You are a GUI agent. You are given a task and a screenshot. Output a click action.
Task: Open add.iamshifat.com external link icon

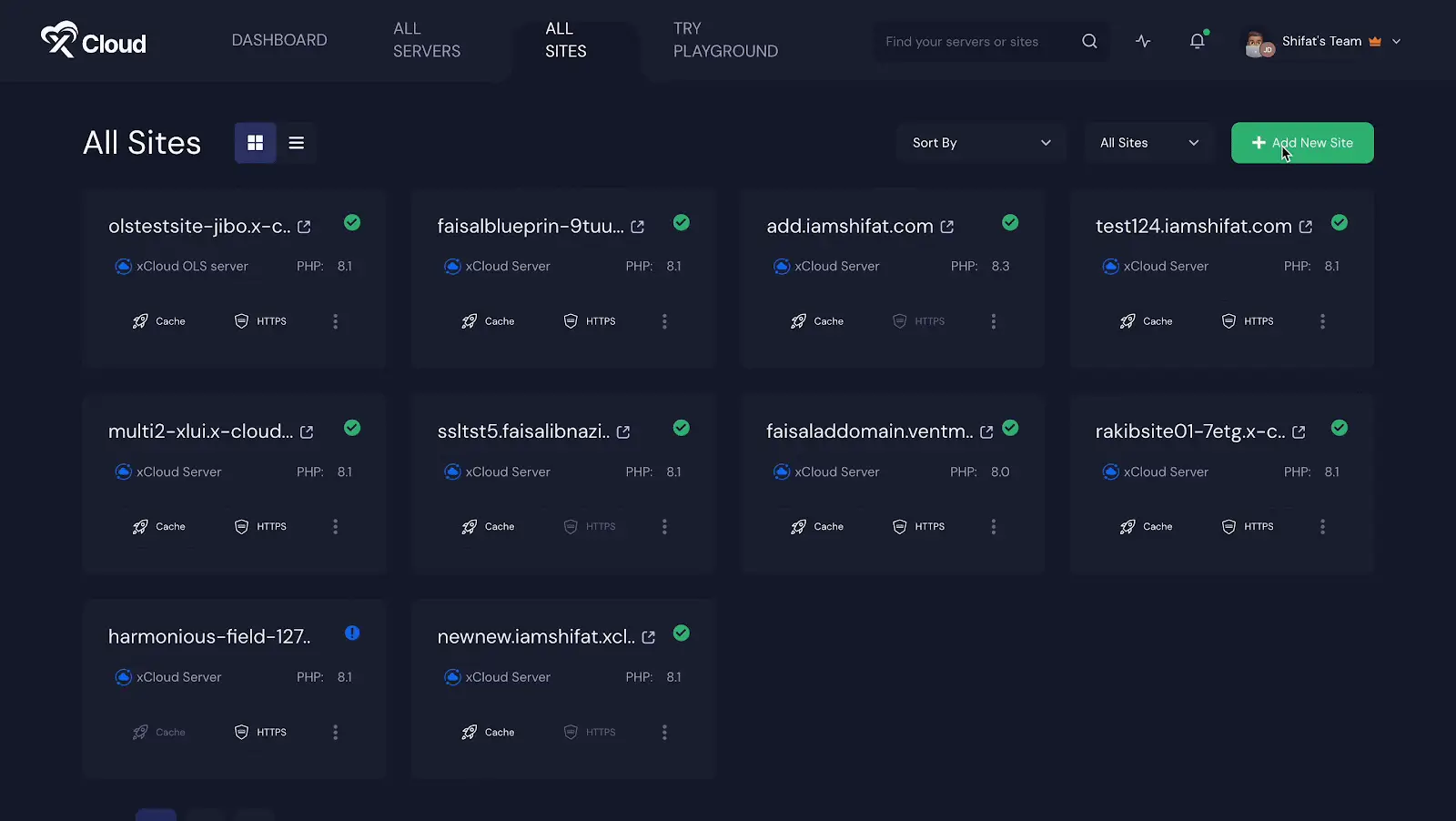point(947,227)
